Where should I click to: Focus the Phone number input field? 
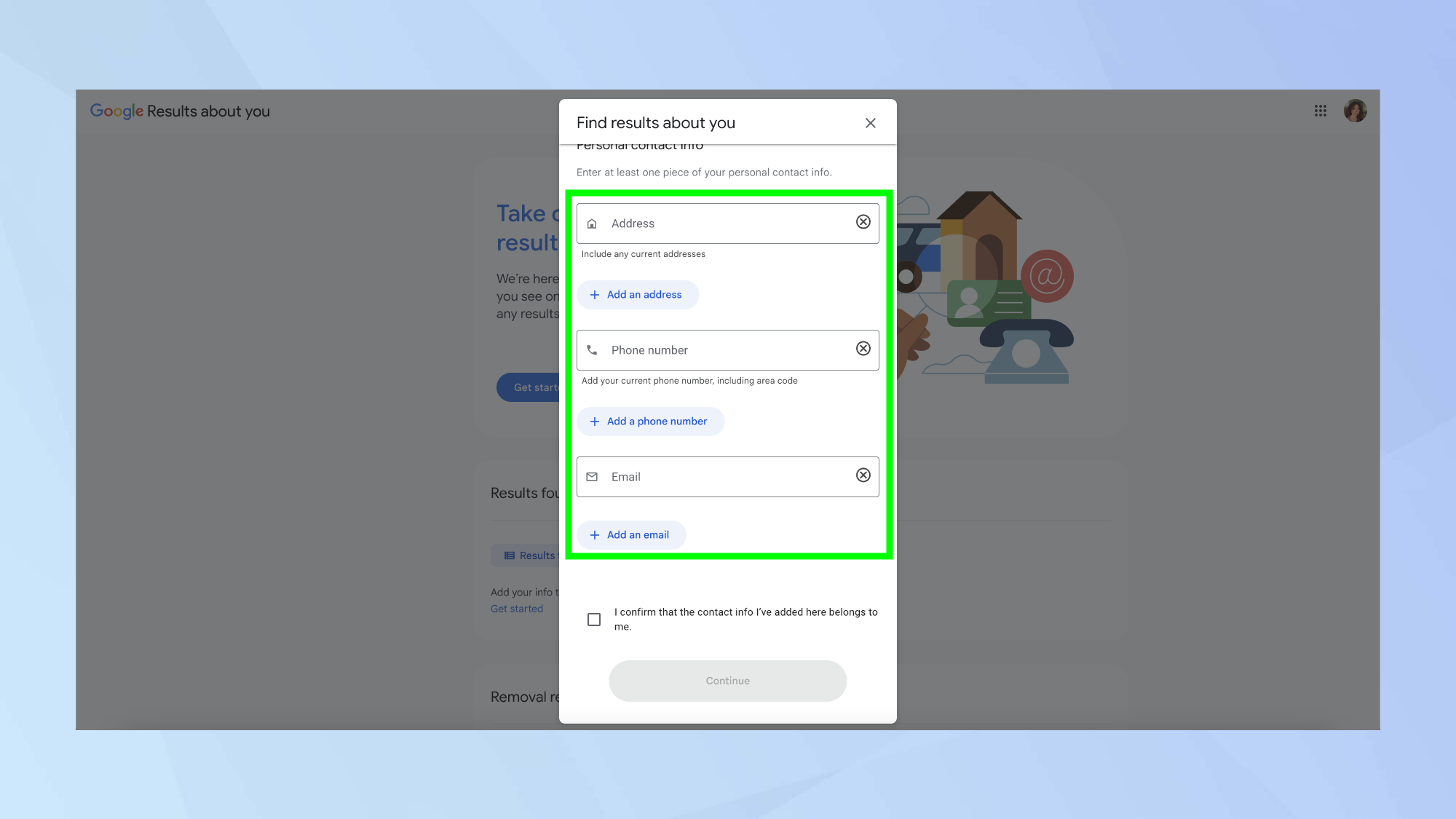pyautogui.click(x=728, y=350)
